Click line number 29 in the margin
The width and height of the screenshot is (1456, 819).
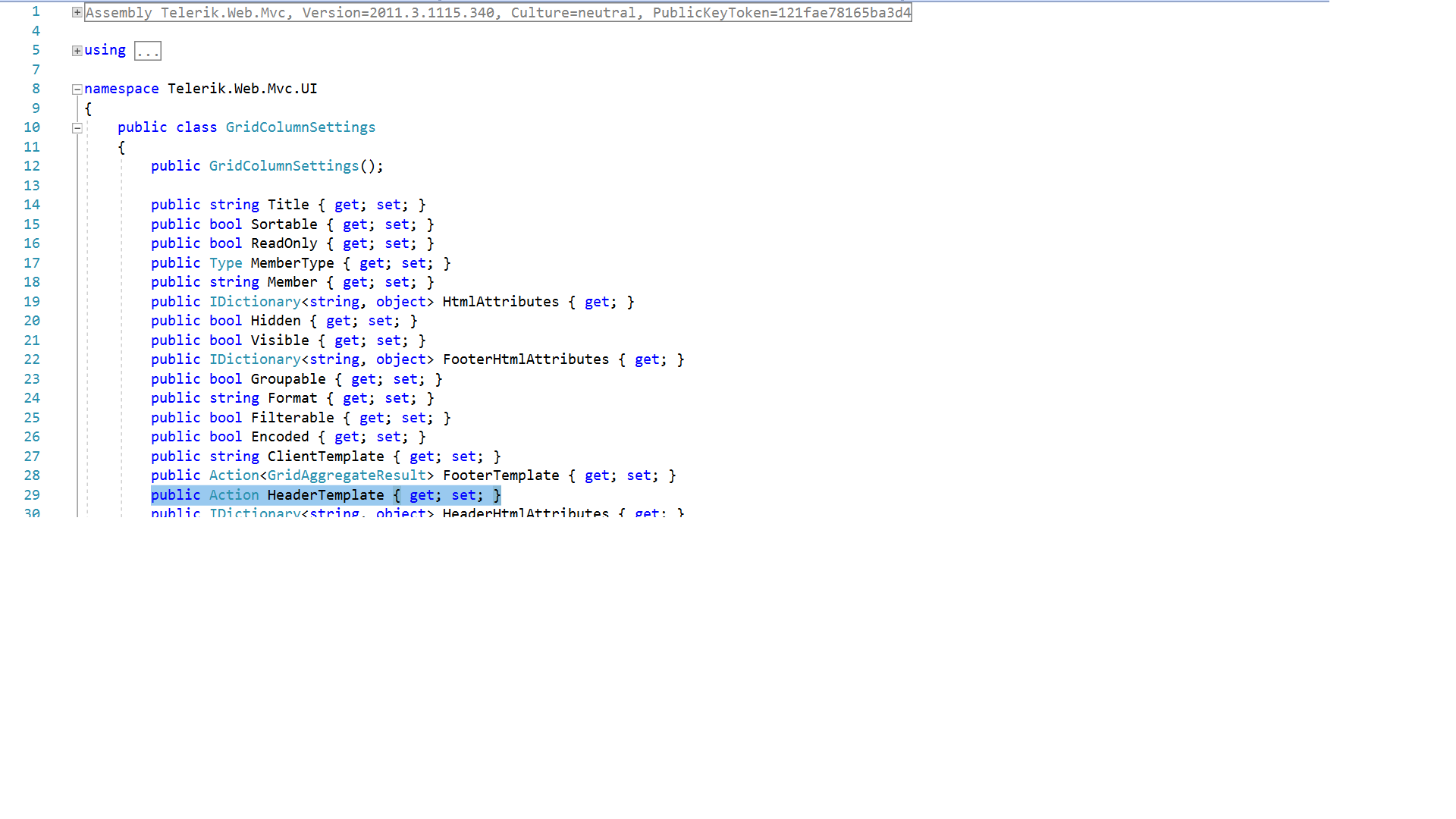tap(32, 495)
